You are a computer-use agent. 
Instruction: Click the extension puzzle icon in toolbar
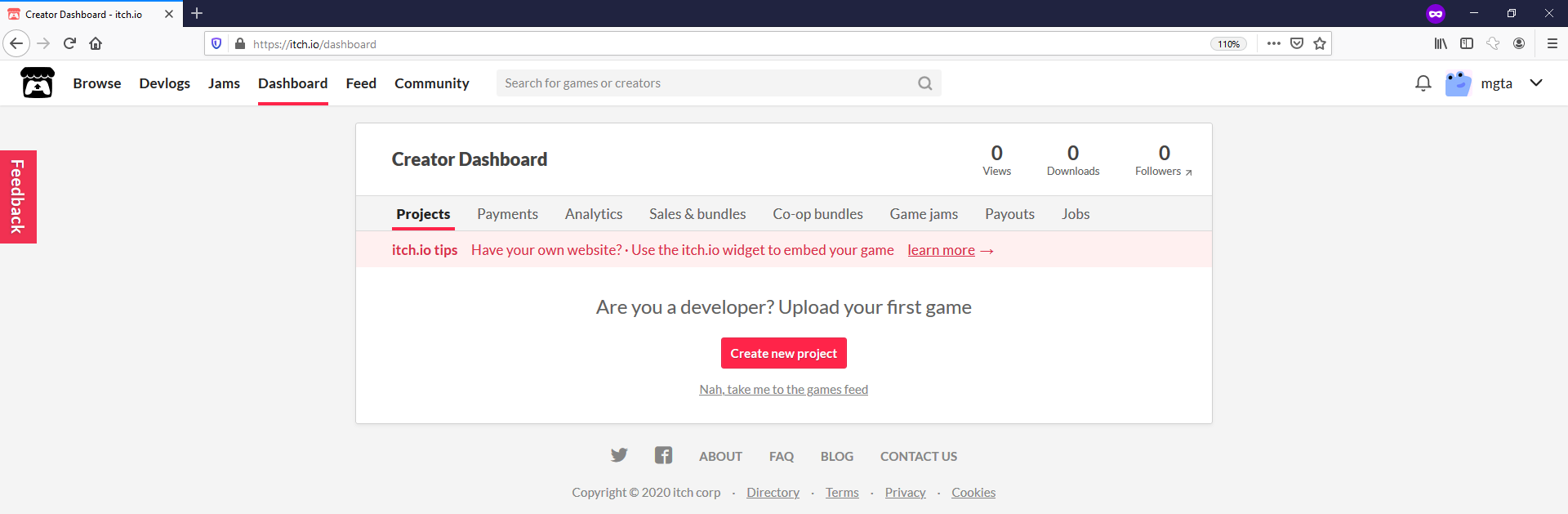[x=1493, y=43]
